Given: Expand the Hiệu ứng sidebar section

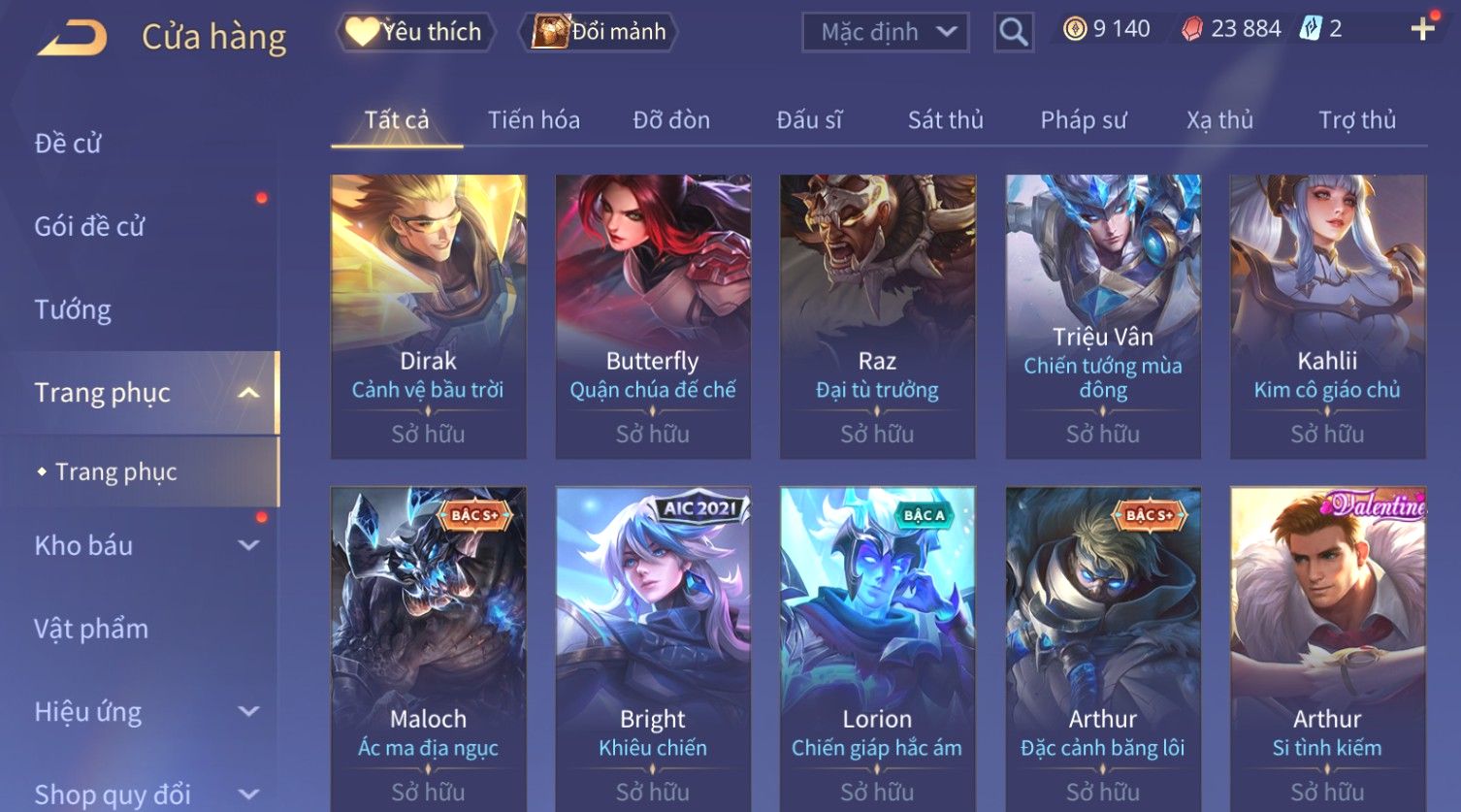Looking at the screenshot, I should point(248,711).
